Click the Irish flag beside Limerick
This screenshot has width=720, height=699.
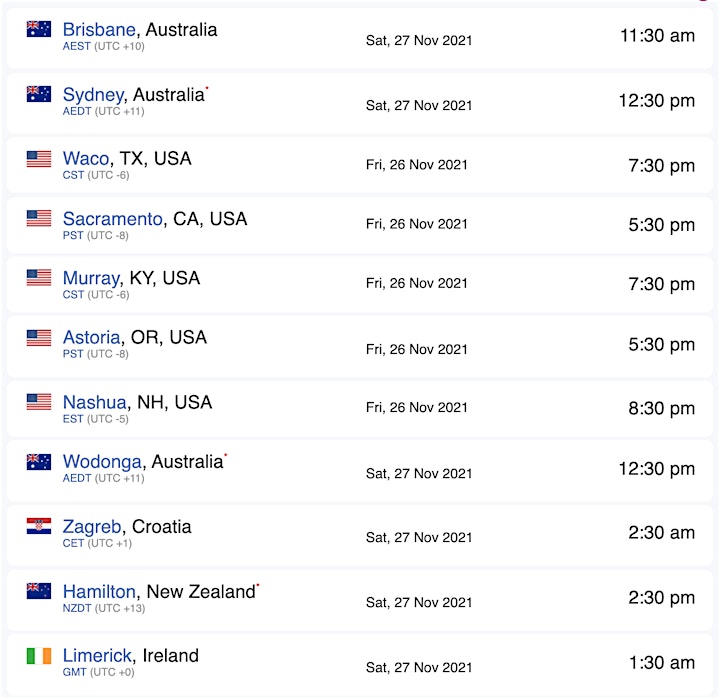tap(39, 656)
